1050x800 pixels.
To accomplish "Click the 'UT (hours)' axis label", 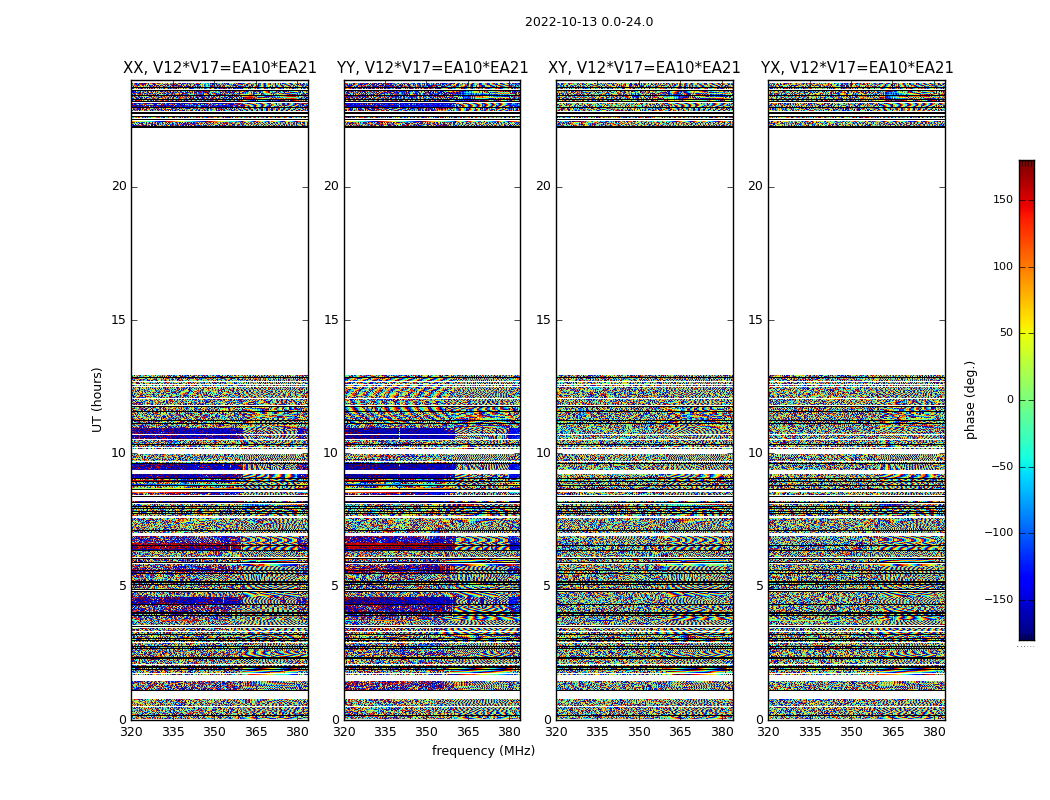I will coord(97,400).
